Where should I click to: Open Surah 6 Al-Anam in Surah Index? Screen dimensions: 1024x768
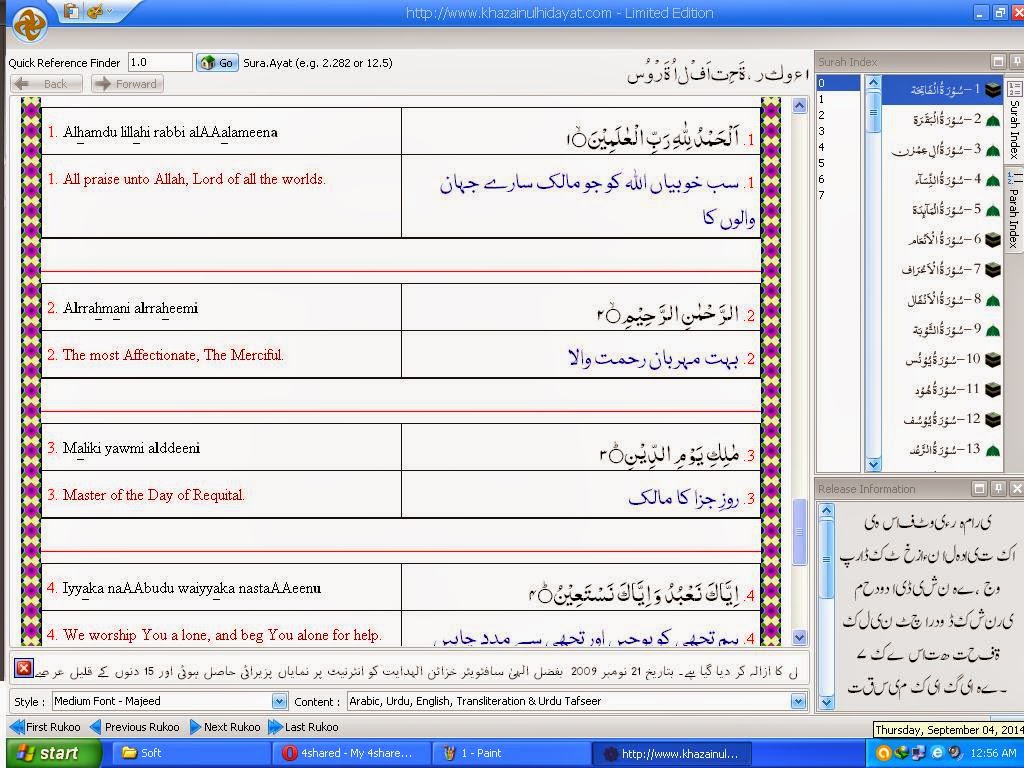943,240
